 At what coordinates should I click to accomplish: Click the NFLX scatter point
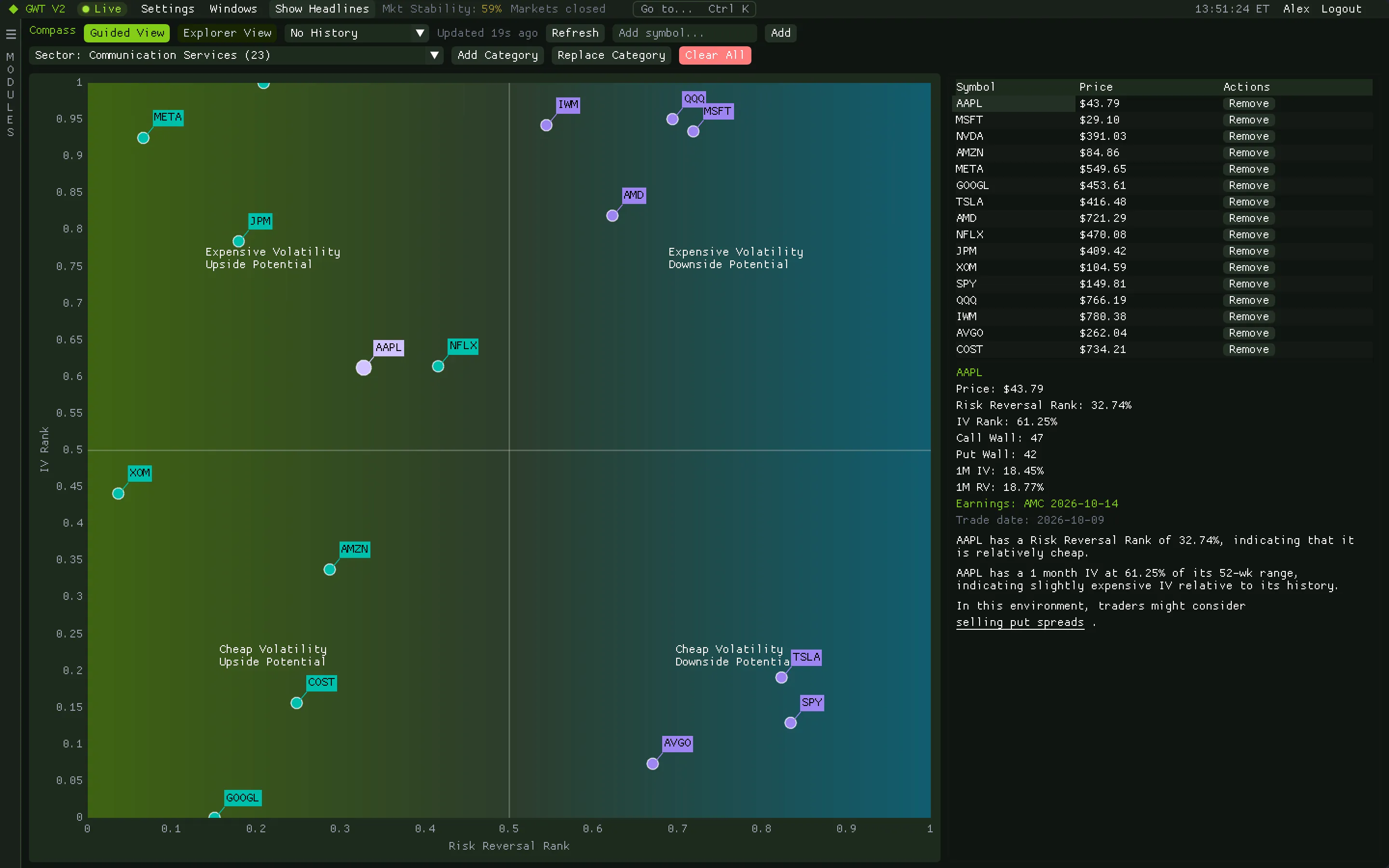pos(438,366)
